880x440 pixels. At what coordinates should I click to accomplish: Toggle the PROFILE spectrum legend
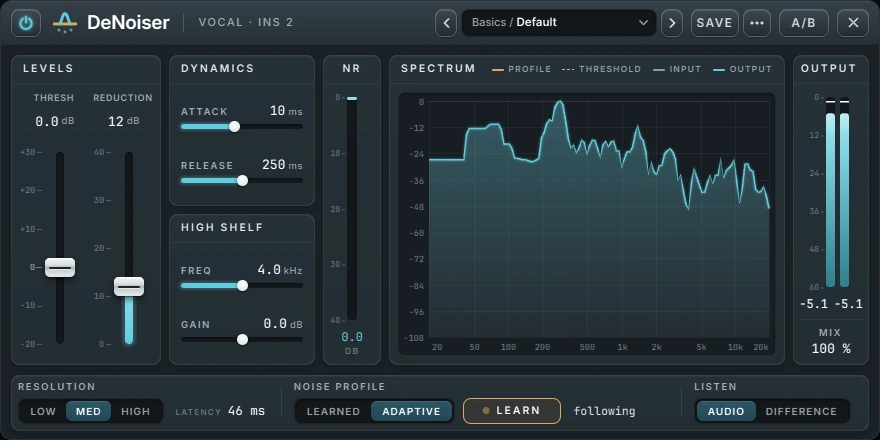pos(521,69)
